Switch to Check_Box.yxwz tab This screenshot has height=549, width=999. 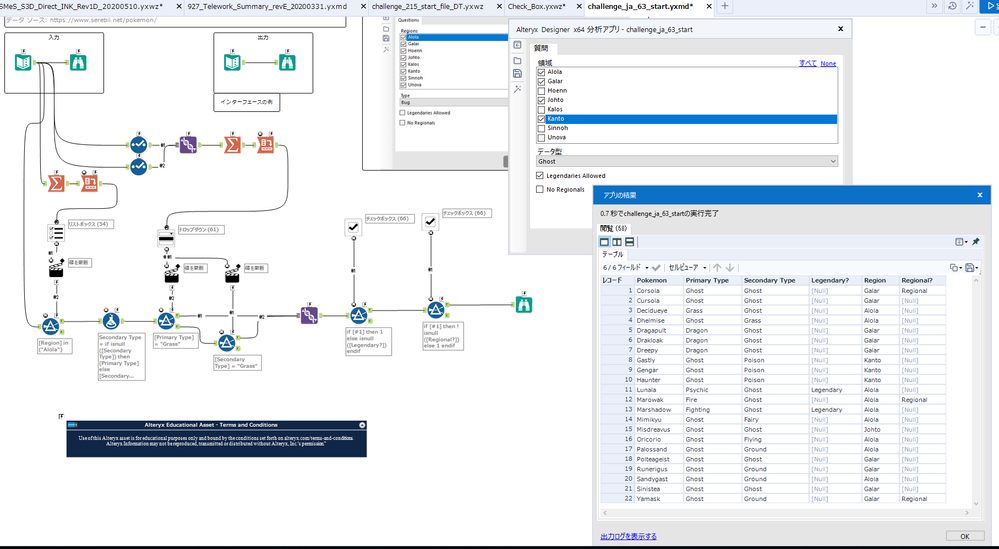536,6
